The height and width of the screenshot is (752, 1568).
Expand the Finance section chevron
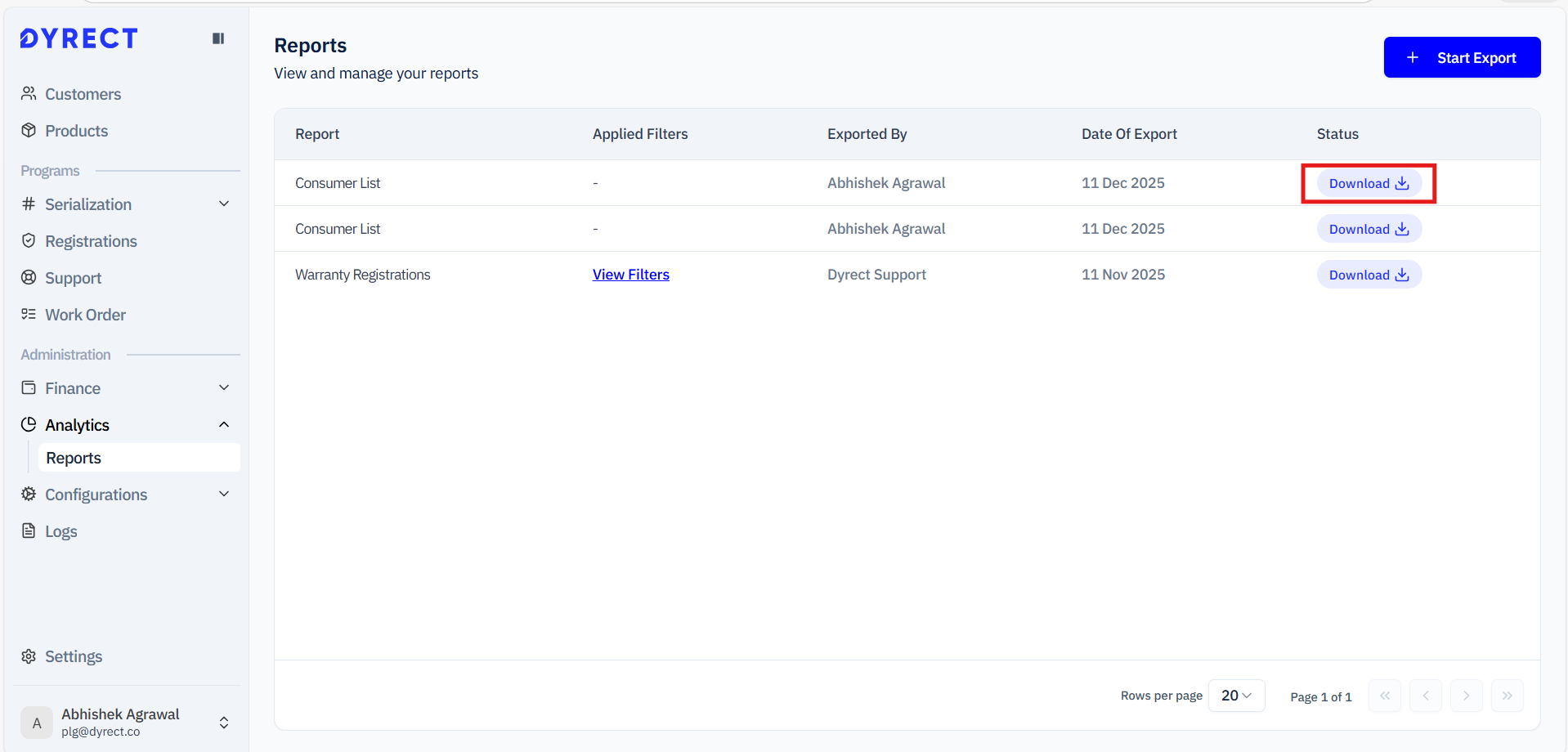224,388
